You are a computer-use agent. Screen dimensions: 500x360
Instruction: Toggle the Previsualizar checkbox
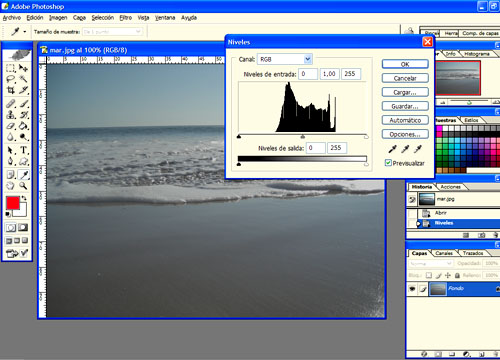pyautogui.click(x=388, y=163)
